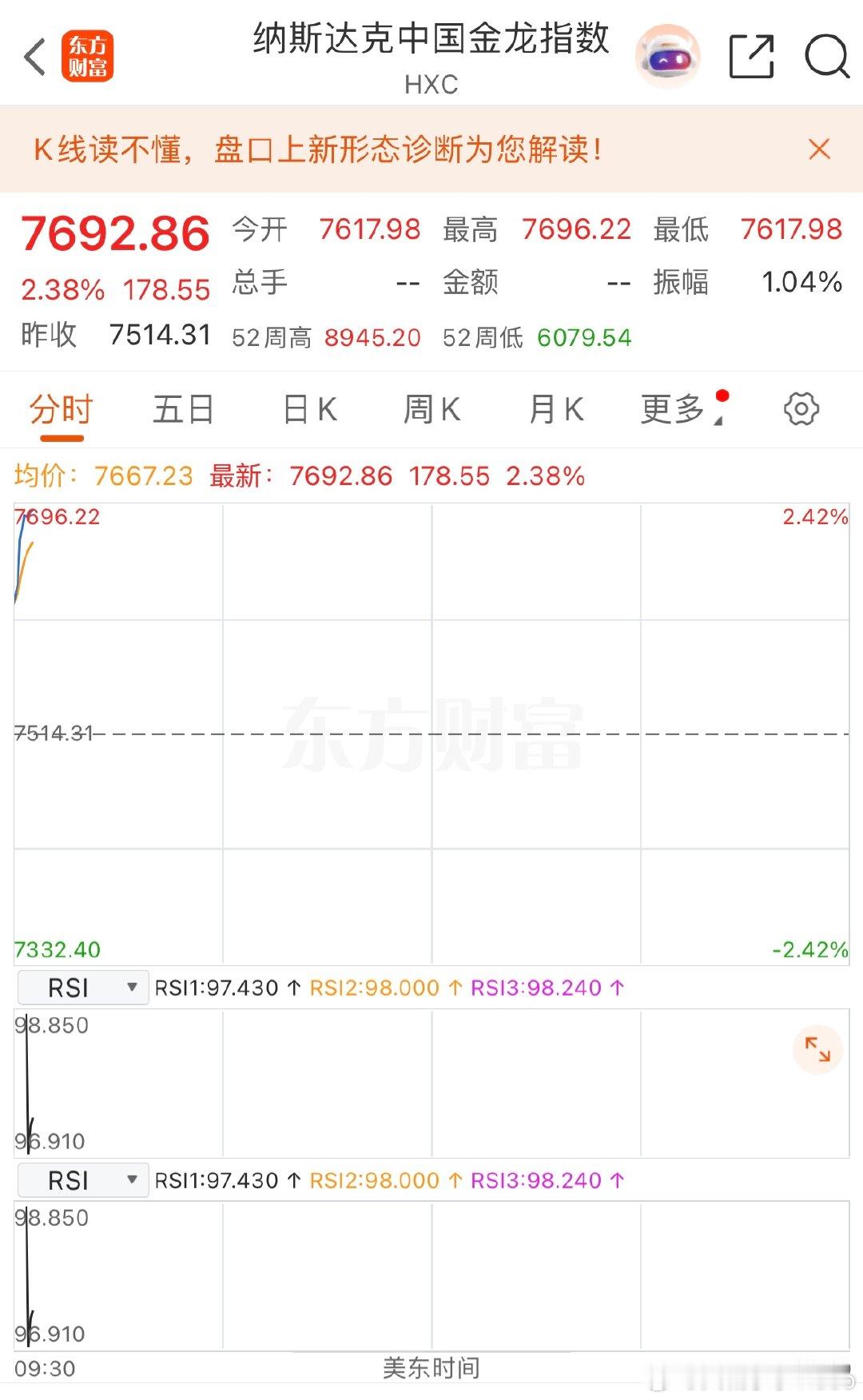Viewport: 863px width, 1400px height.
Task: Switch to the 五日 tab
Action: [184, 410]
